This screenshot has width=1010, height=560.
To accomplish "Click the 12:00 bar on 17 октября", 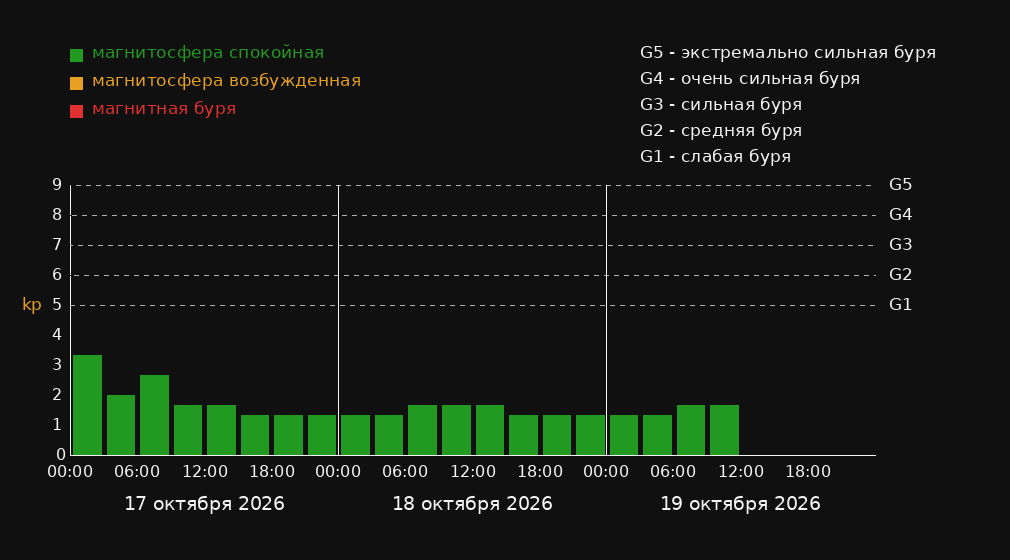I will click(x=222, y=430).
